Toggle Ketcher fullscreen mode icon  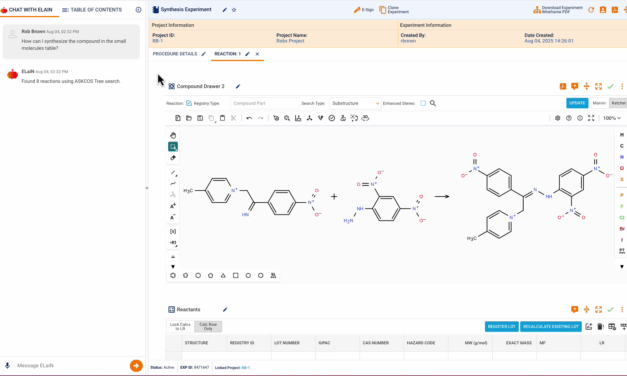[591, 118]
